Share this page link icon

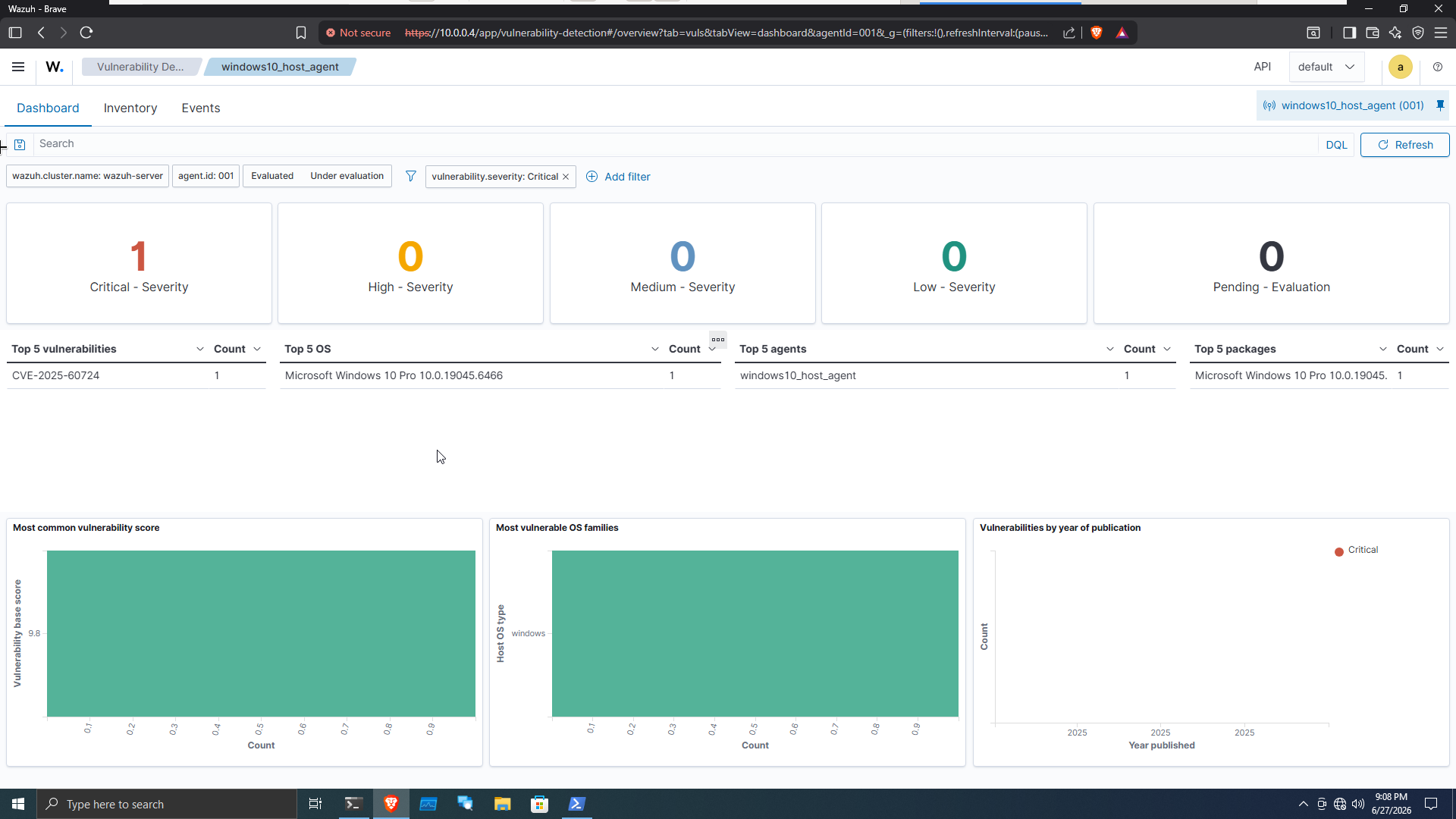pos(1069,33)
